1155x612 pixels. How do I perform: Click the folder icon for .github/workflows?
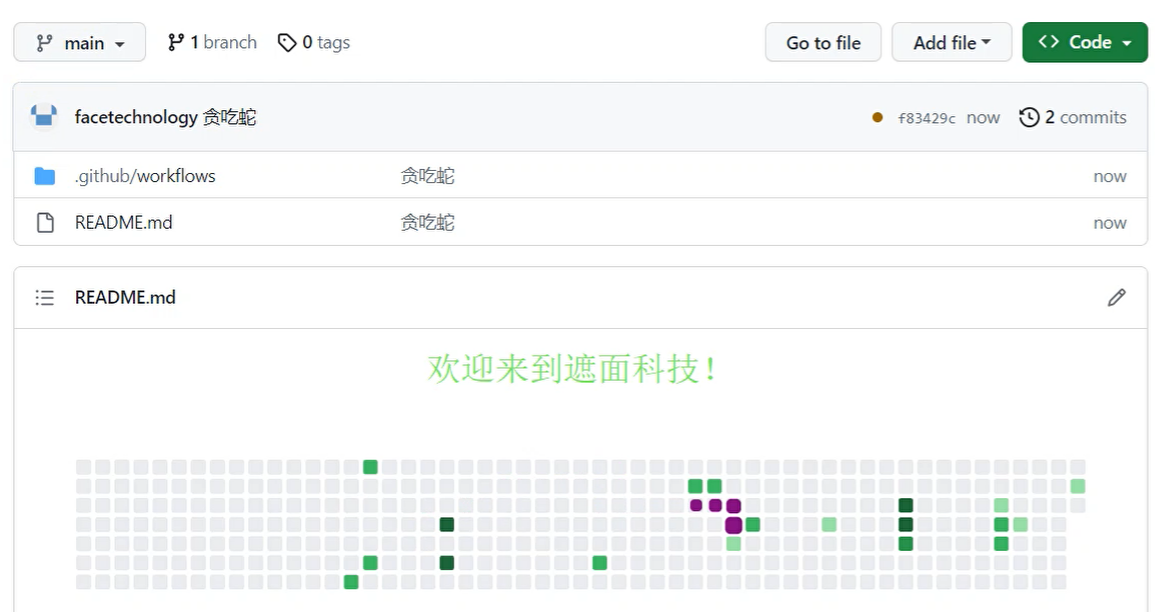tap(45, 175)
